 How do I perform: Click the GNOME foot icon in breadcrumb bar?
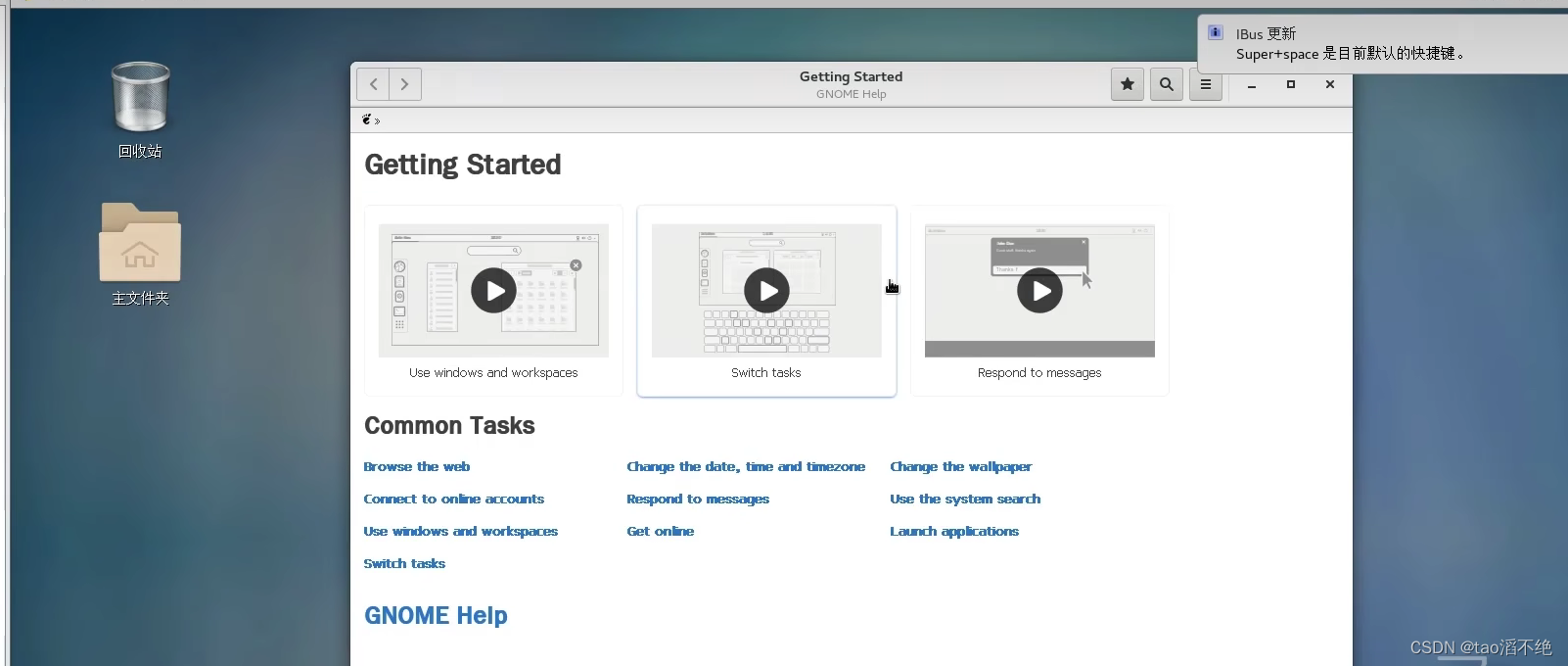[x=367, y=119]
